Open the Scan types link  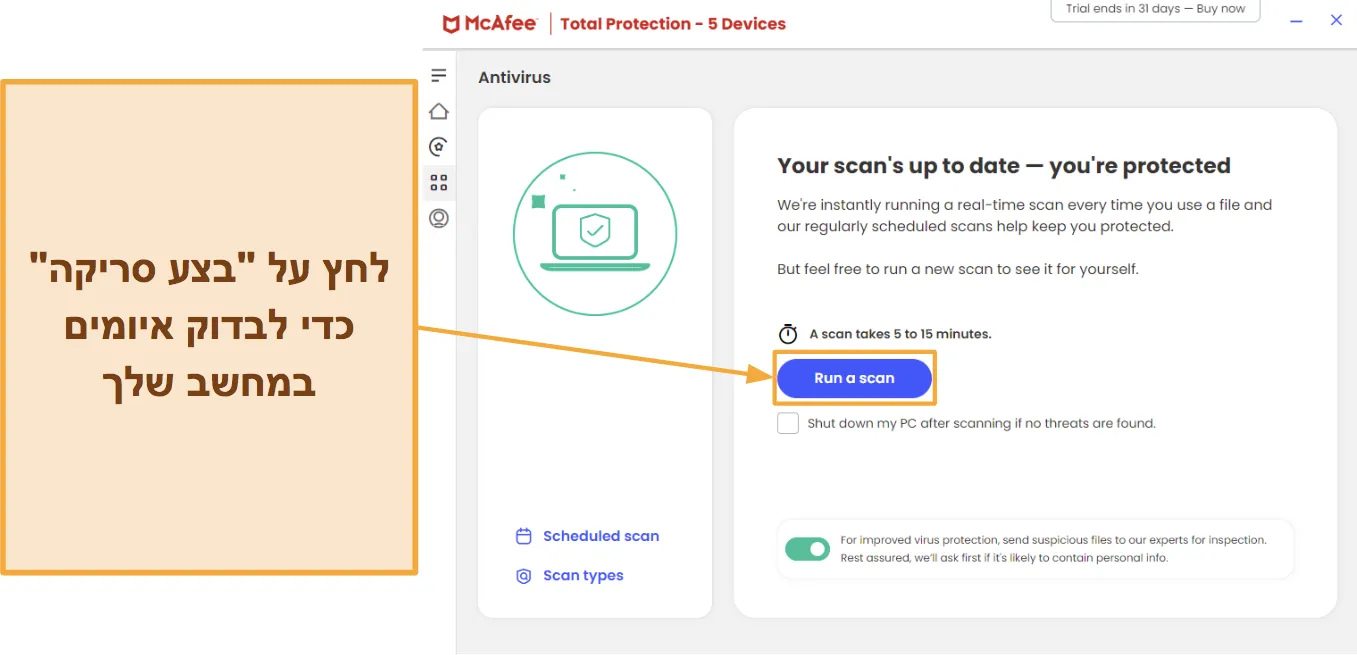(583, 576)
